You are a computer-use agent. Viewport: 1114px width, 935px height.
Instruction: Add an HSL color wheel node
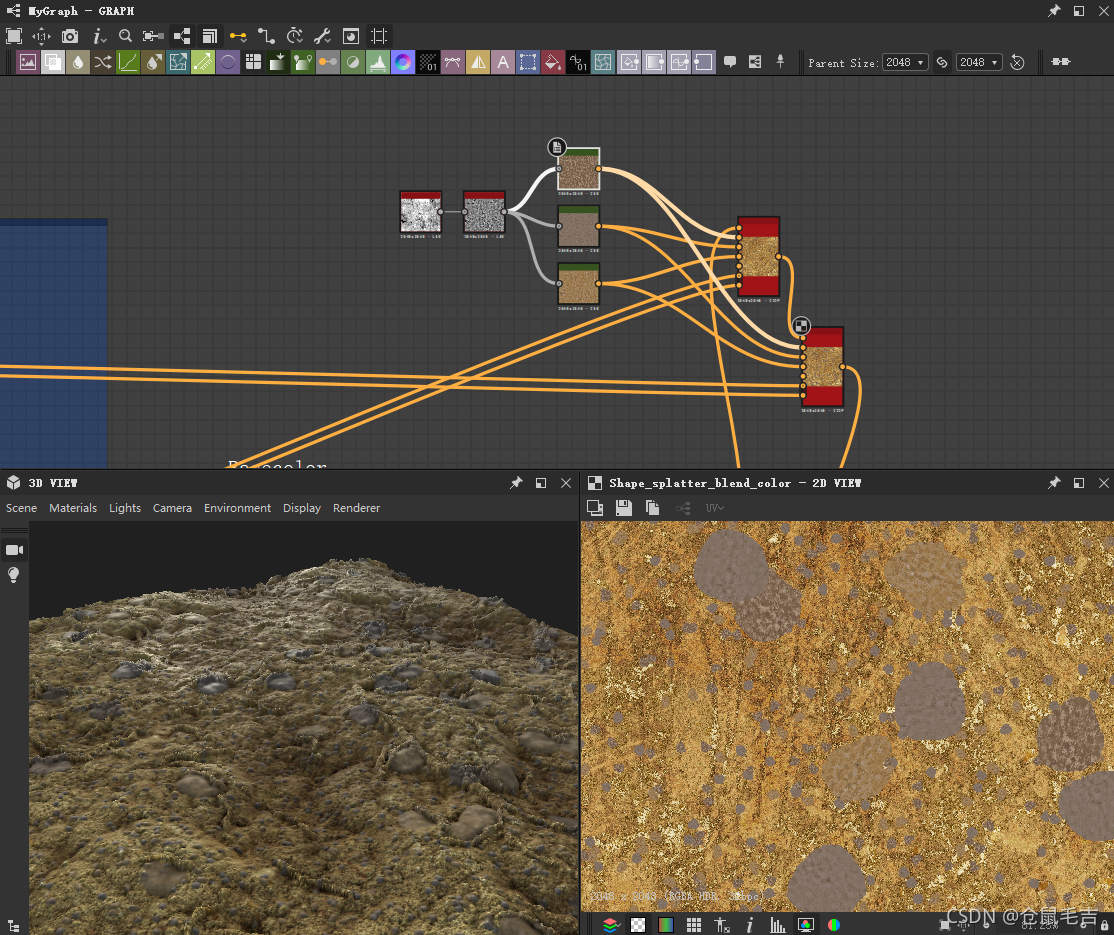coord(403,62)
